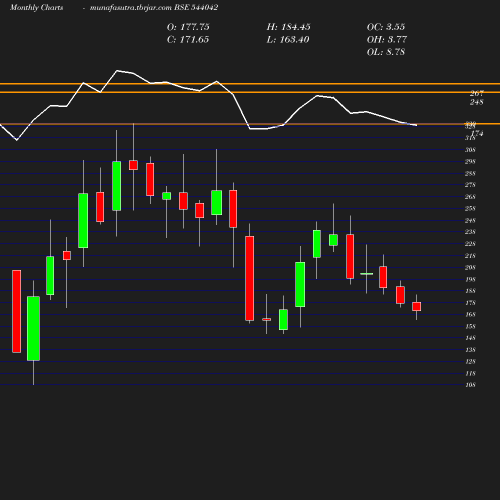Click the price axis label '278'
This screenshot has height=500, width=500.
[470, 185]
